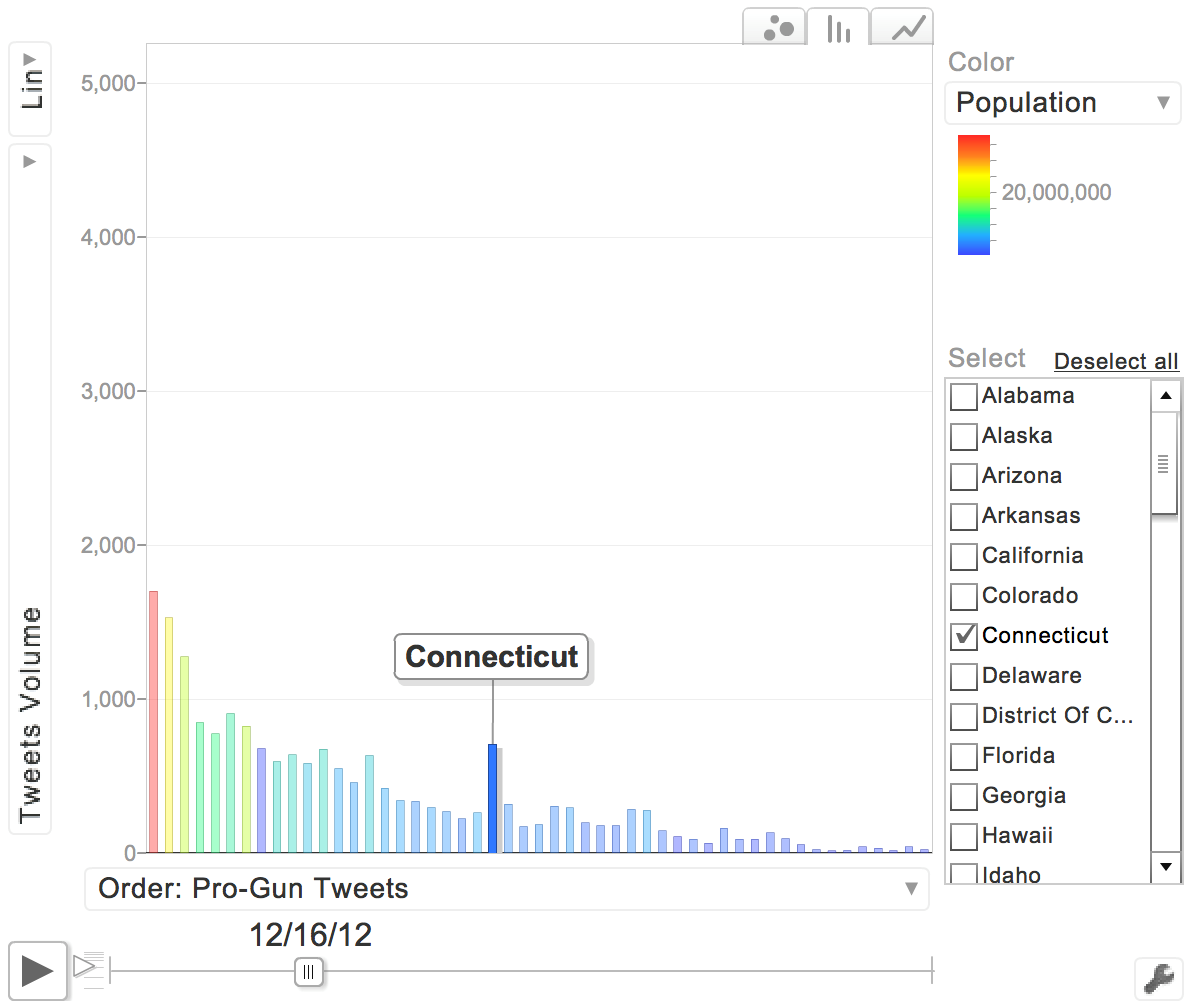Open the Tweets Volume axis selector
This screenshot has height=1007, width=1196.
click(30, 490)
